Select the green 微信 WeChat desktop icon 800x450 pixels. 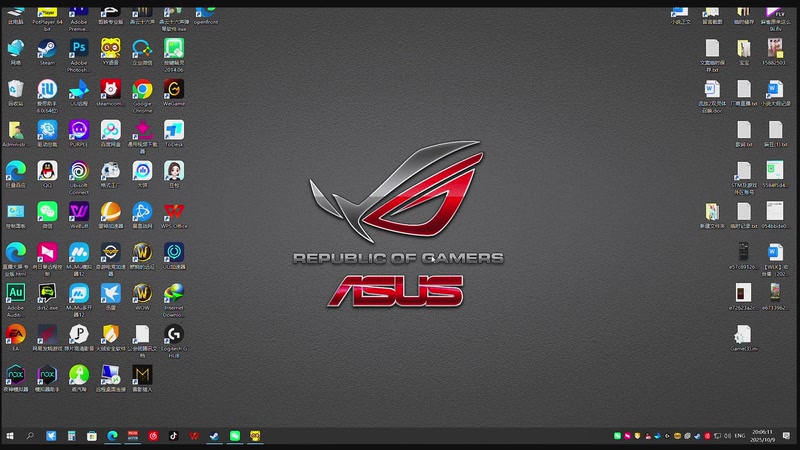(x=47, y=215)
